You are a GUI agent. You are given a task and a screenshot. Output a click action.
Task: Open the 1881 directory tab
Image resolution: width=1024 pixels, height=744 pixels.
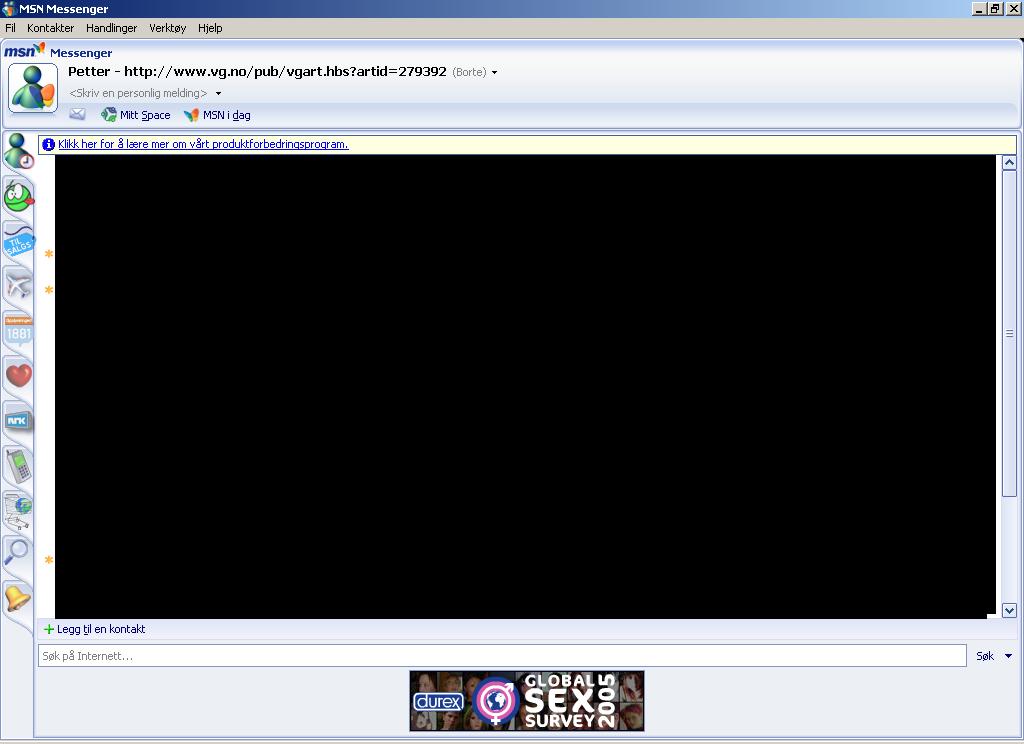(18, 331)
